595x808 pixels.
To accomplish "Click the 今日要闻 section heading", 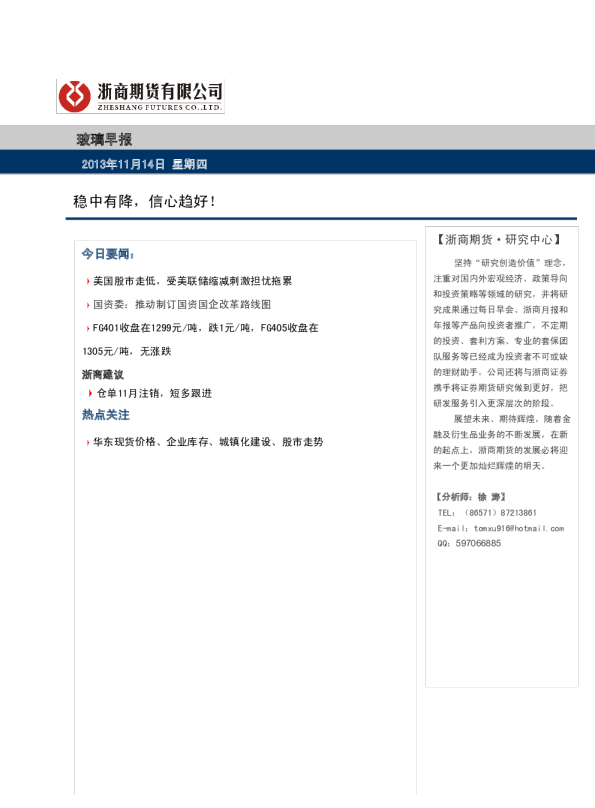I will (x=108, y=254).
